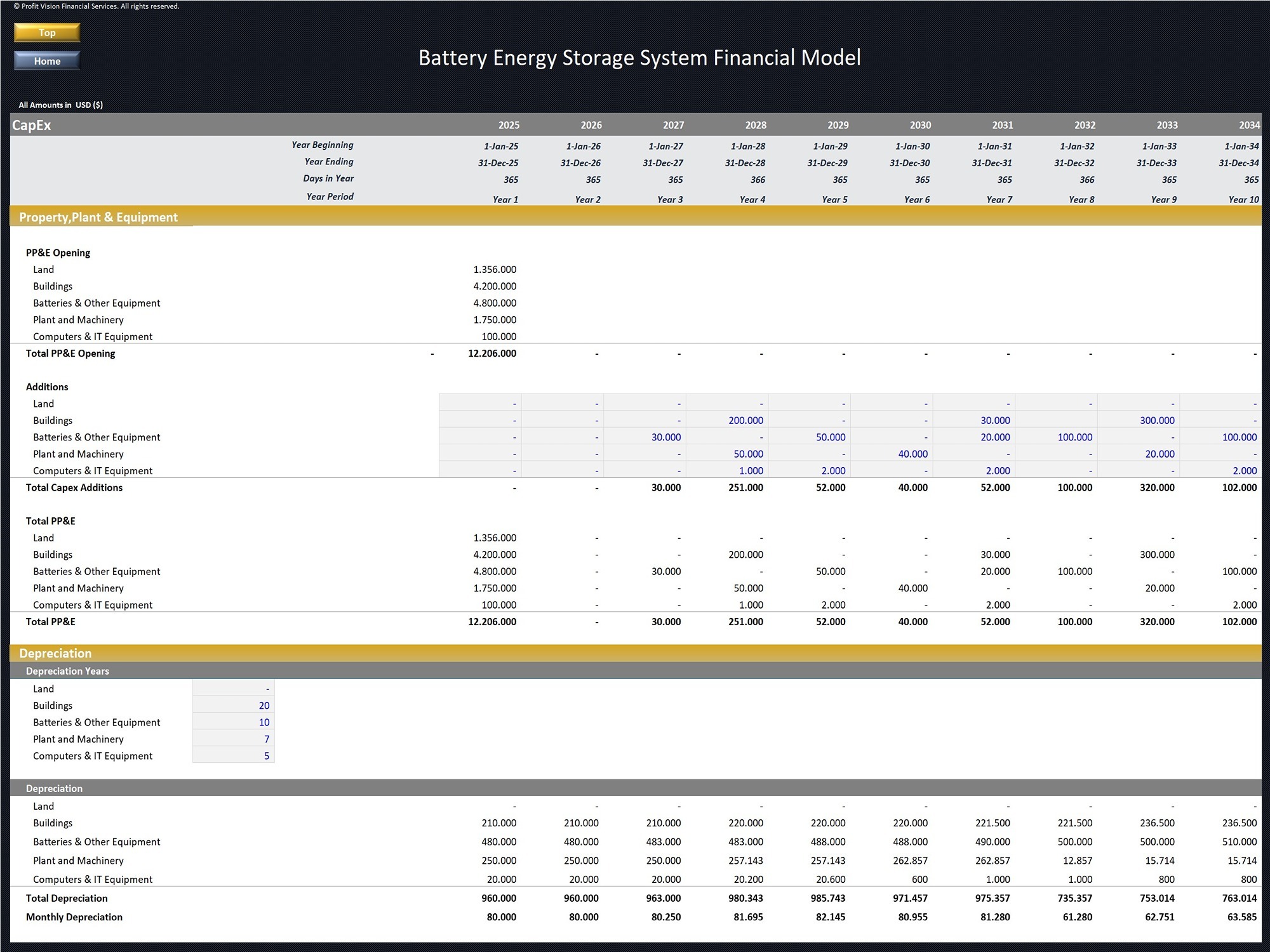
Task: Click the Home navigation button
Action: [46, 61]
